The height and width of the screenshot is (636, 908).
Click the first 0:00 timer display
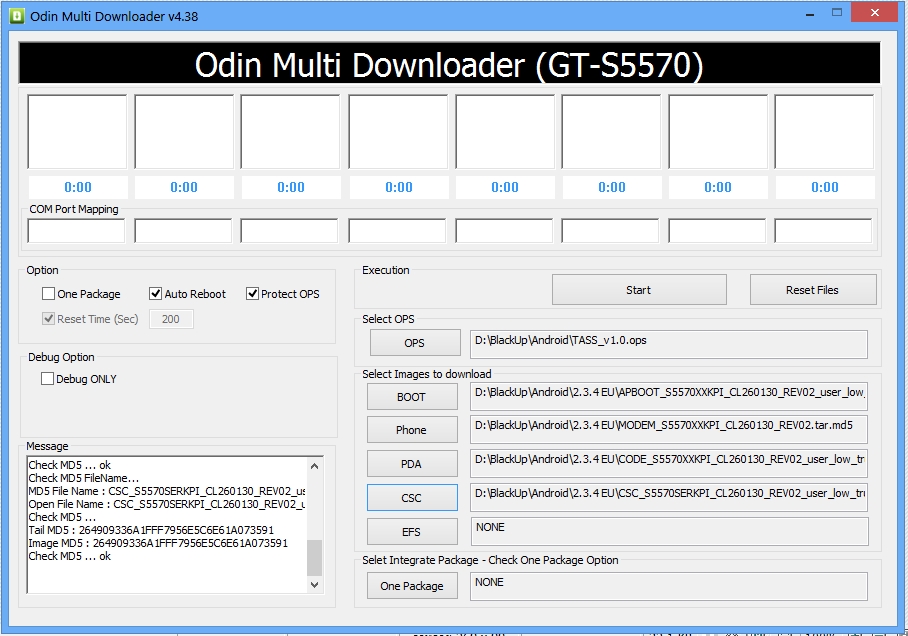78,187
